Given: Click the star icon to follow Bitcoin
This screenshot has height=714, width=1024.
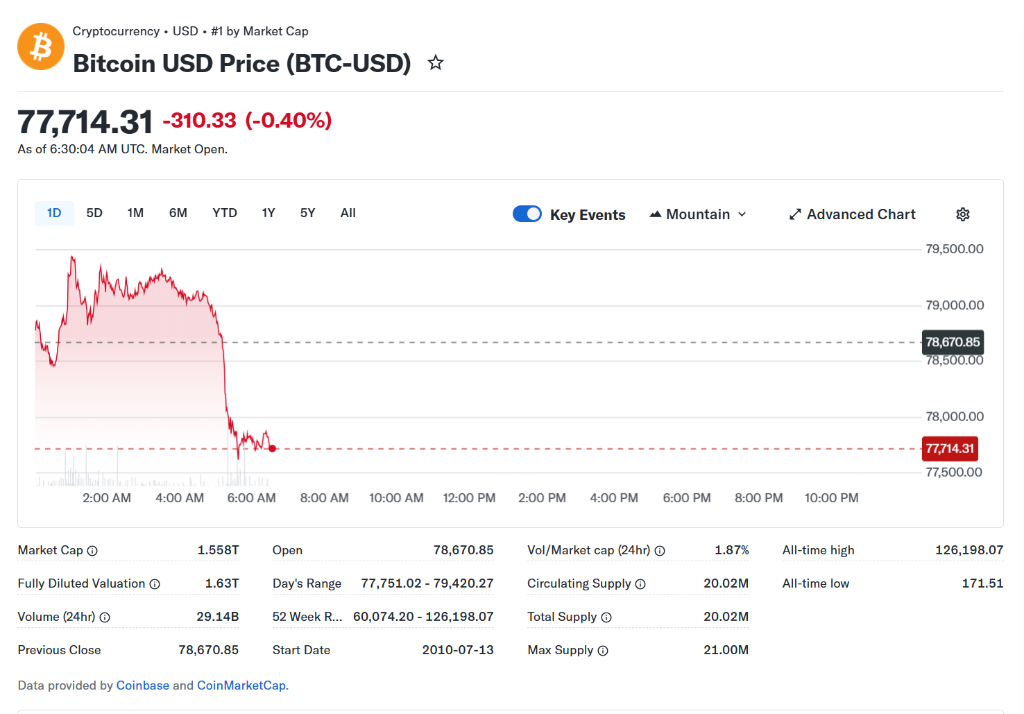Looking at the screenshot, I should pos(435,63).
